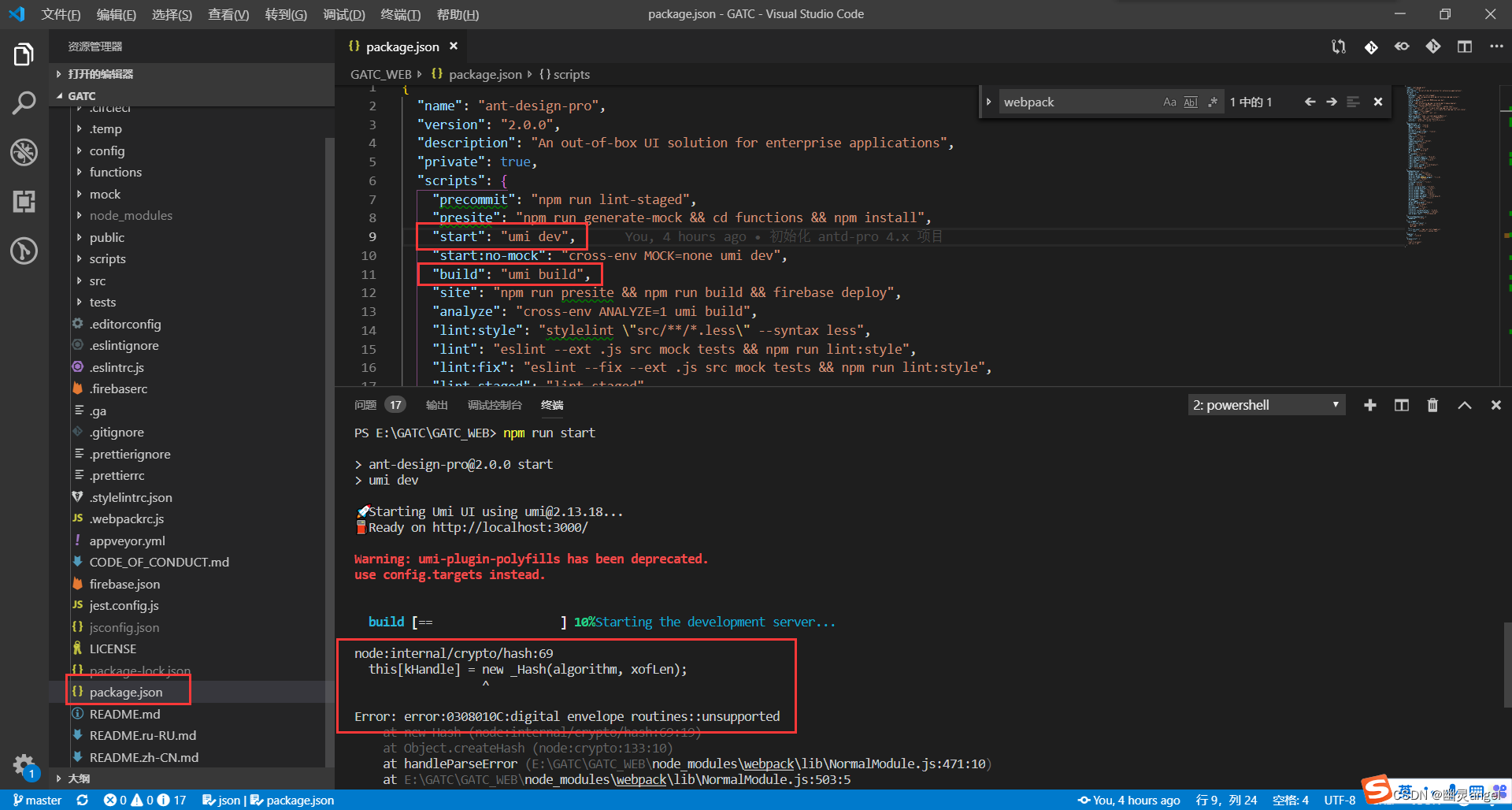1512x810 pixels.
Task: Synchronize changes with the status bar sync icon
Action: [83, 800]
